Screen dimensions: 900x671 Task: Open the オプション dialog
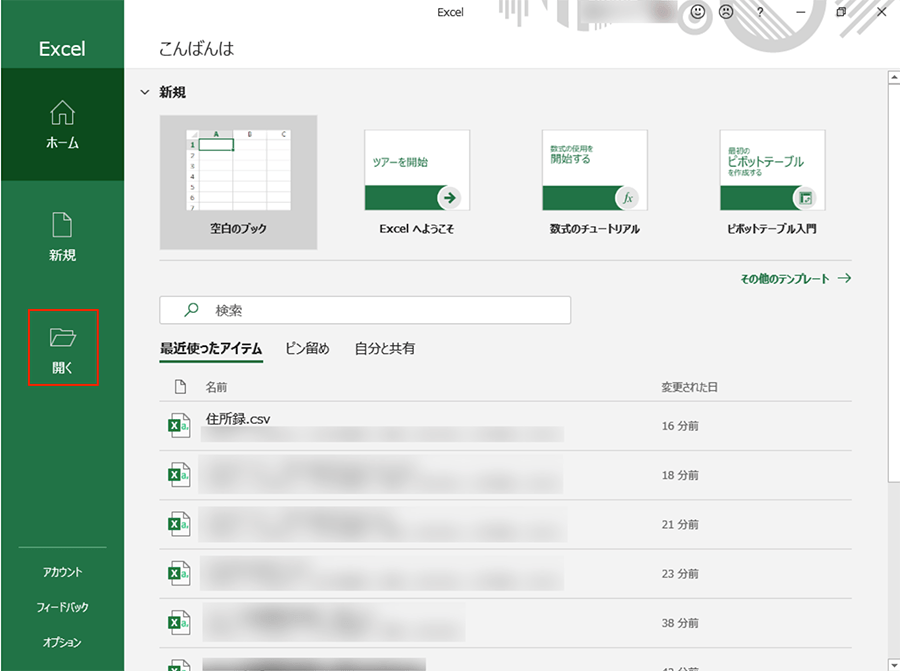[62, 642]
